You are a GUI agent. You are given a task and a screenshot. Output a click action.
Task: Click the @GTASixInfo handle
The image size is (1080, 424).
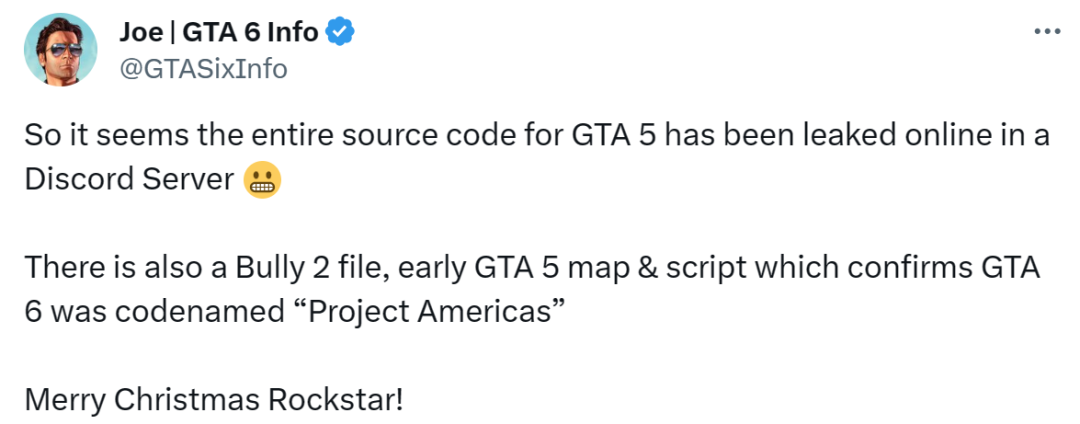203,68
